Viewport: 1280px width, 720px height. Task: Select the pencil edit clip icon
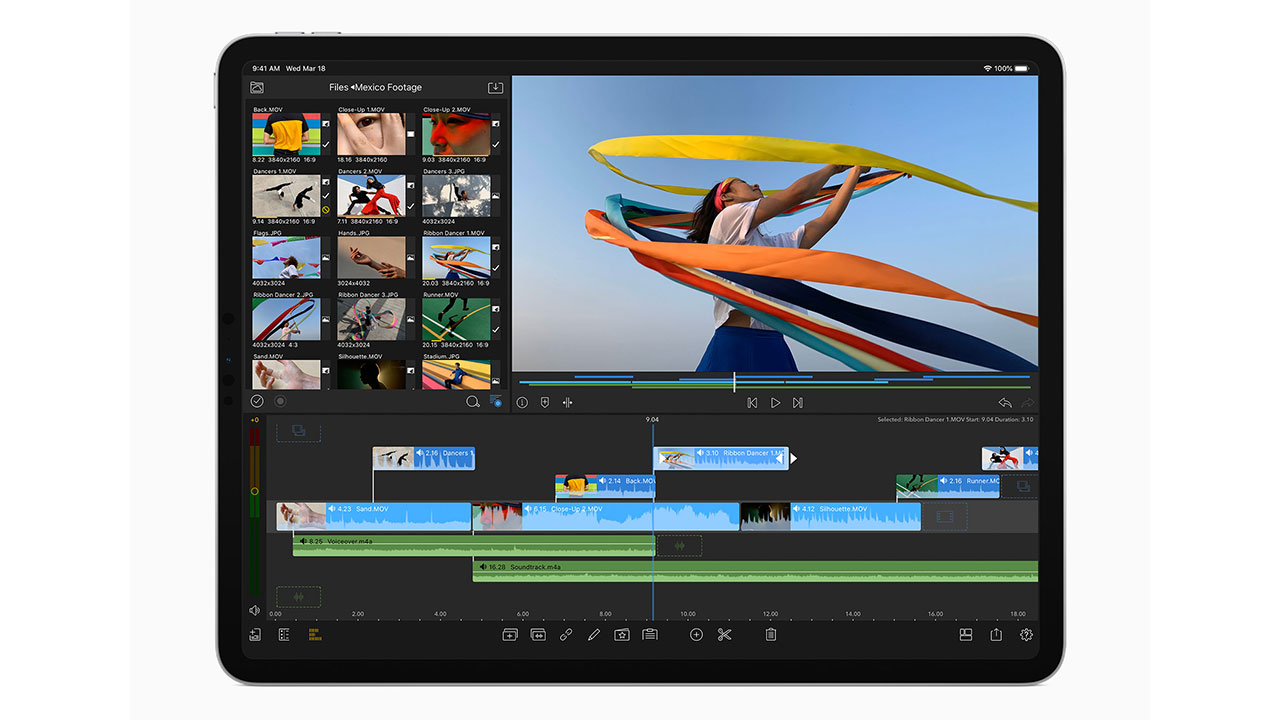coord(594,634)
